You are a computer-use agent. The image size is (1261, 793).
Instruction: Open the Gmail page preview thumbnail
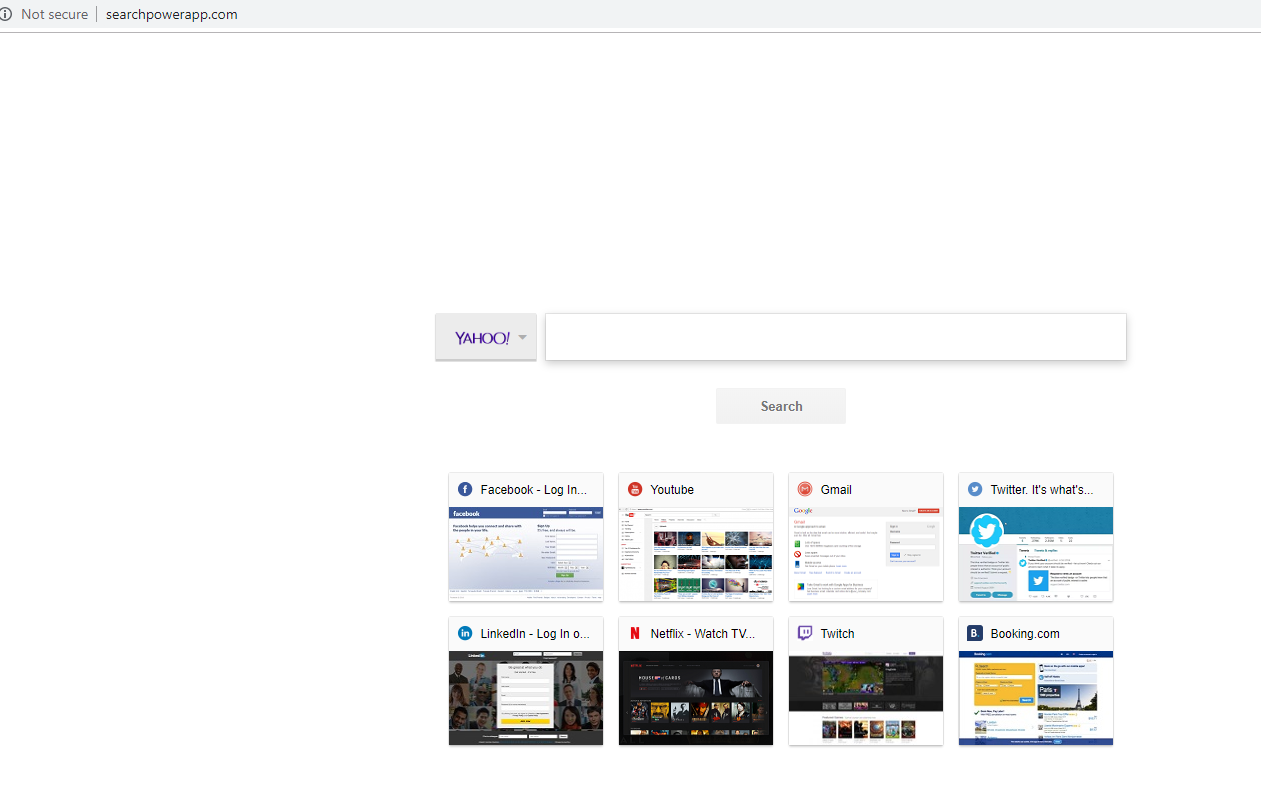(x=866, y=553)
